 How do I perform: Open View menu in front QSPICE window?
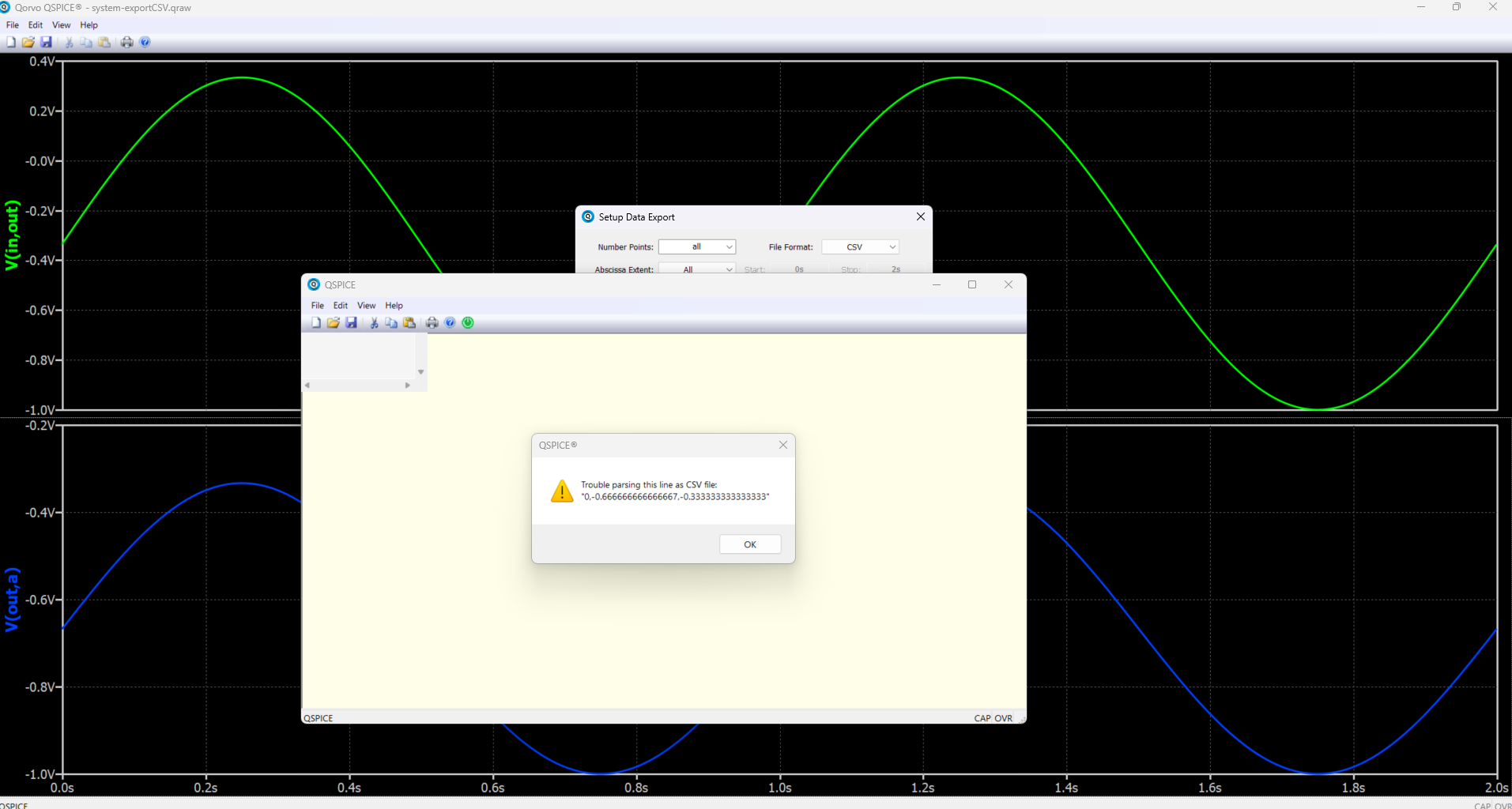[367, 305]
